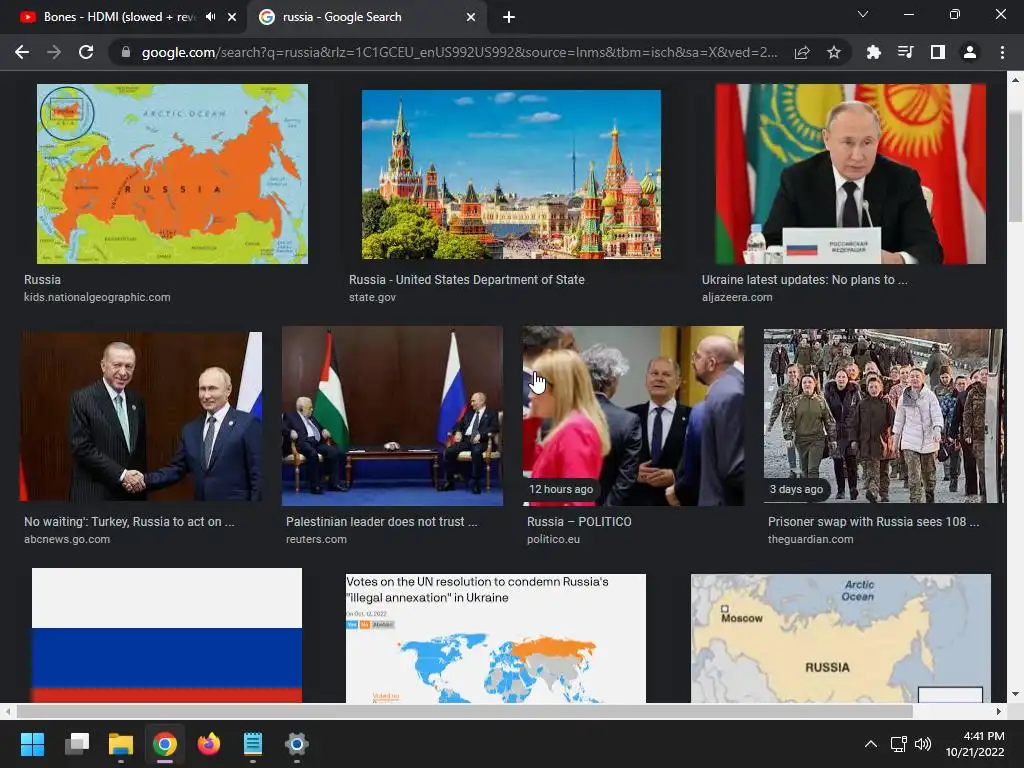
Task: Click the reuters.com source text
Action: click(316, 539)
